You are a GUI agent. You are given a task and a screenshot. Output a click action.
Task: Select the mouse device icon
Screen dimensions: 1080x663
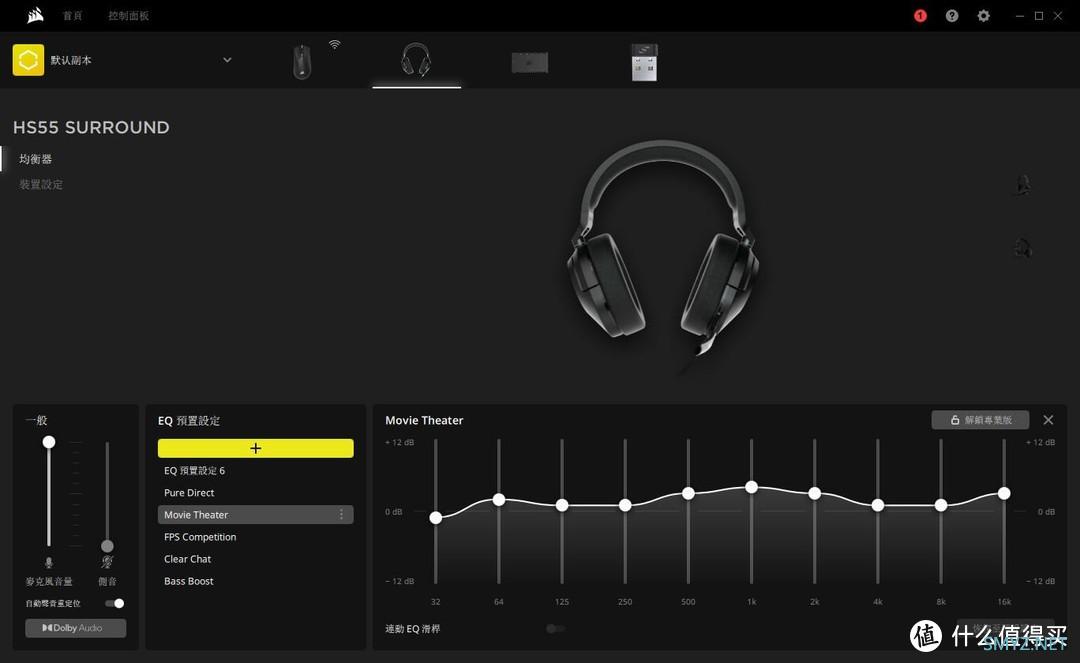[x=302, y=62]
